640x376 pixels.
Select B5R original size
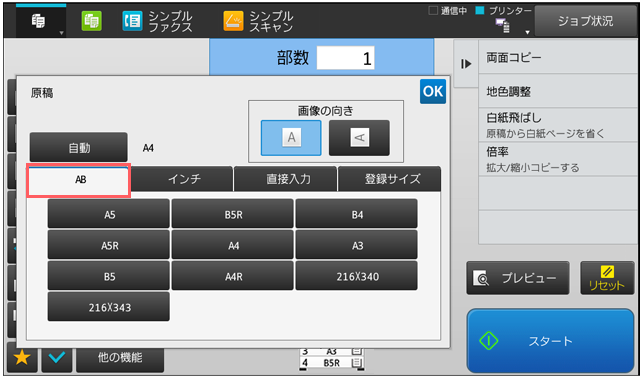[x=233, y=214]
